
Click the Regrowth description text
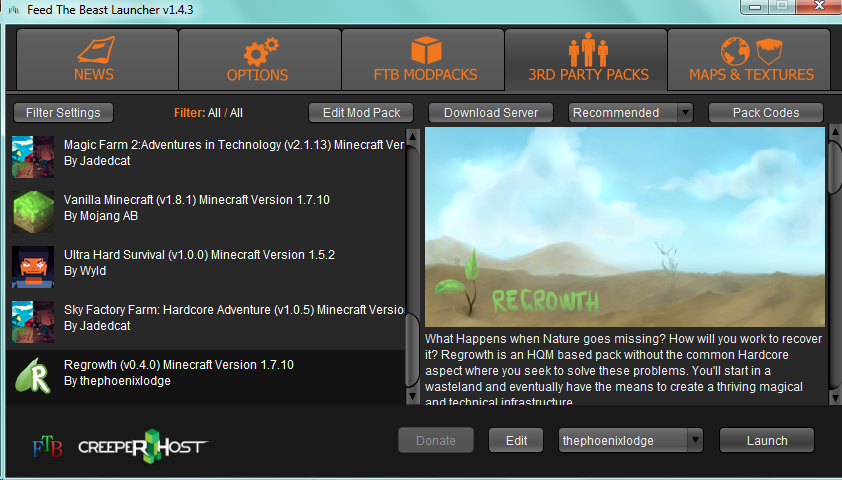click(623, 370)
